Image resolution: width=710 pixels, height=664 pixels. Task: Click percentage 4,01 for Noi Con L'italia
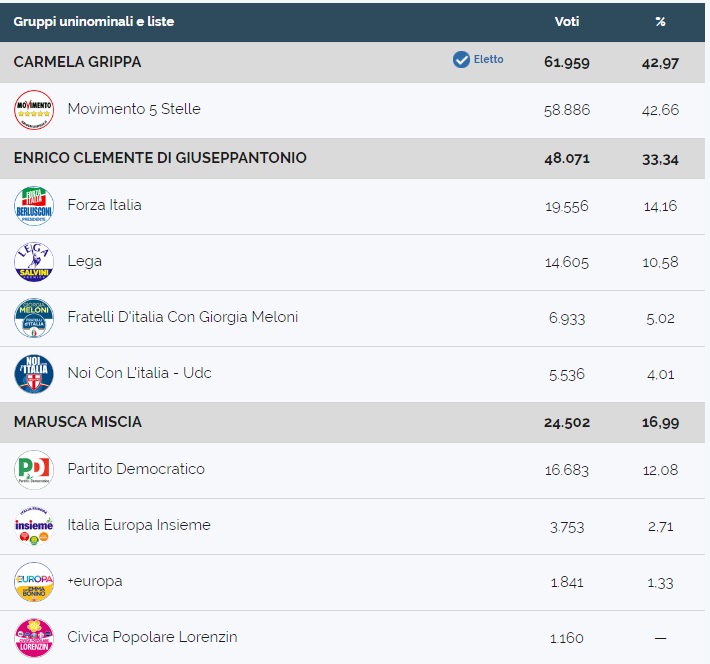coord(660,375)
